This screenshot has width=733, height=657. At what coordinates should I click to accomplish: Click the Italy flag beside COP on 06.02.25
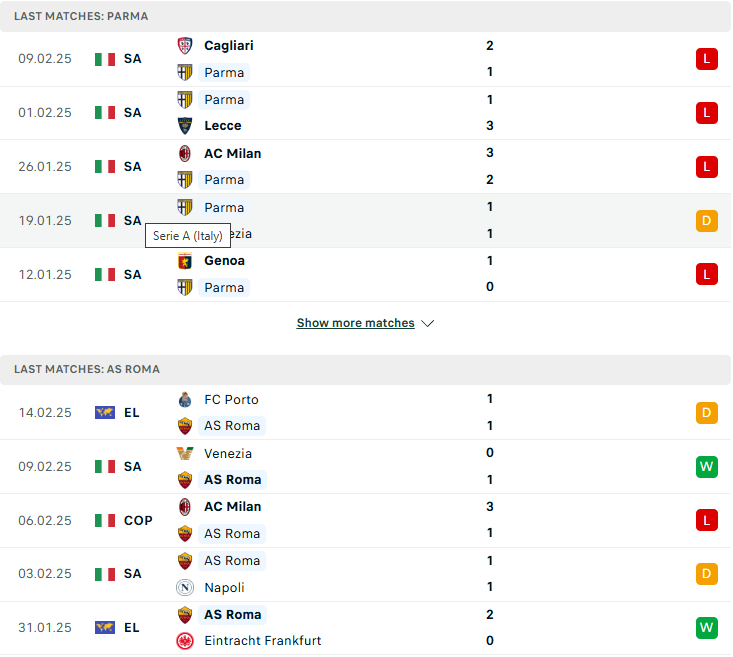(x=105, y=520)
